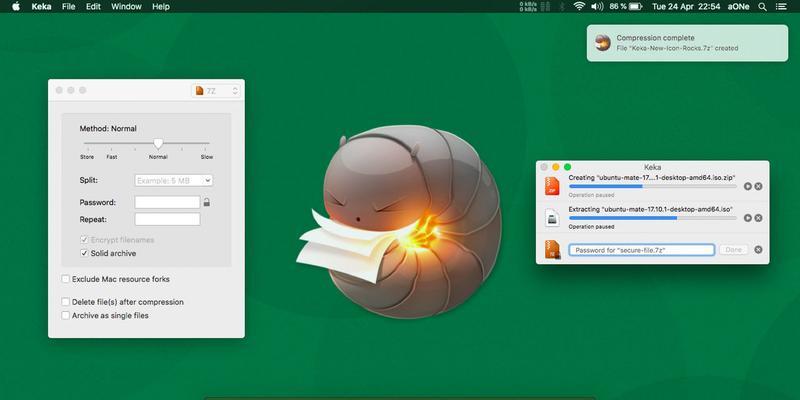Click the progress bar of zip creation
The height and width of the screenshot is (400, 800).
pyautogui.click(x=653, y=186)
